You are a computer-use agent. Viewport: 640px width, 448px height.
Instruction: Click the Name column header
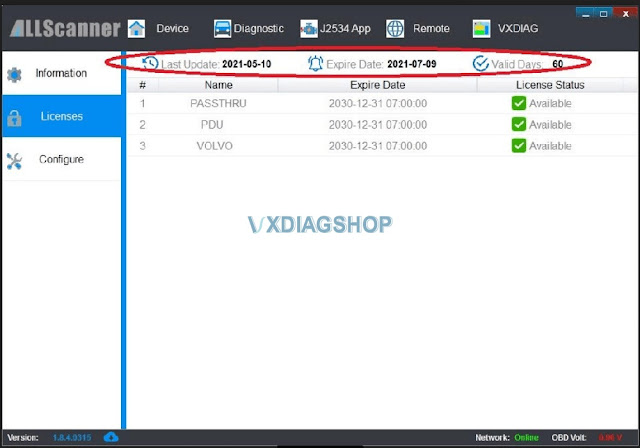pyautogui.click(x=218, y=85)
